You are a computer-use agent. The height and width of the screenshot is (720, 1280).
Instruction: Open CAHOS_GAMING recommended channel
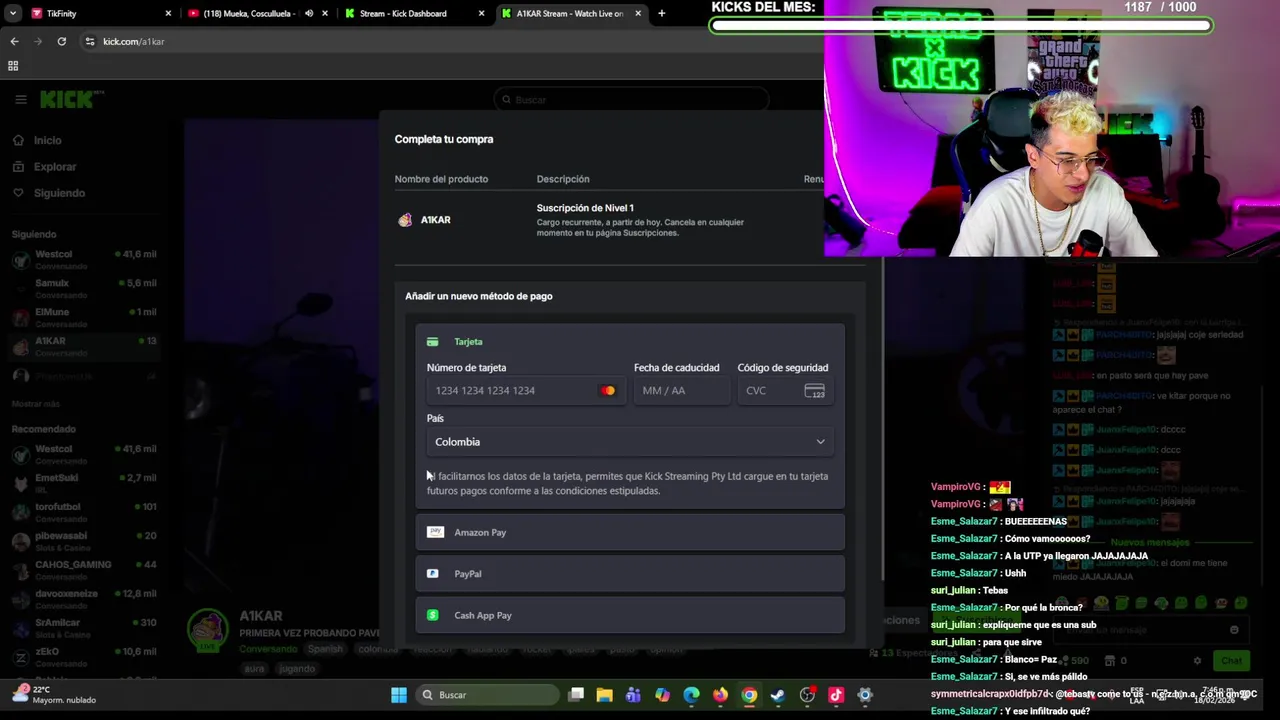84,570
